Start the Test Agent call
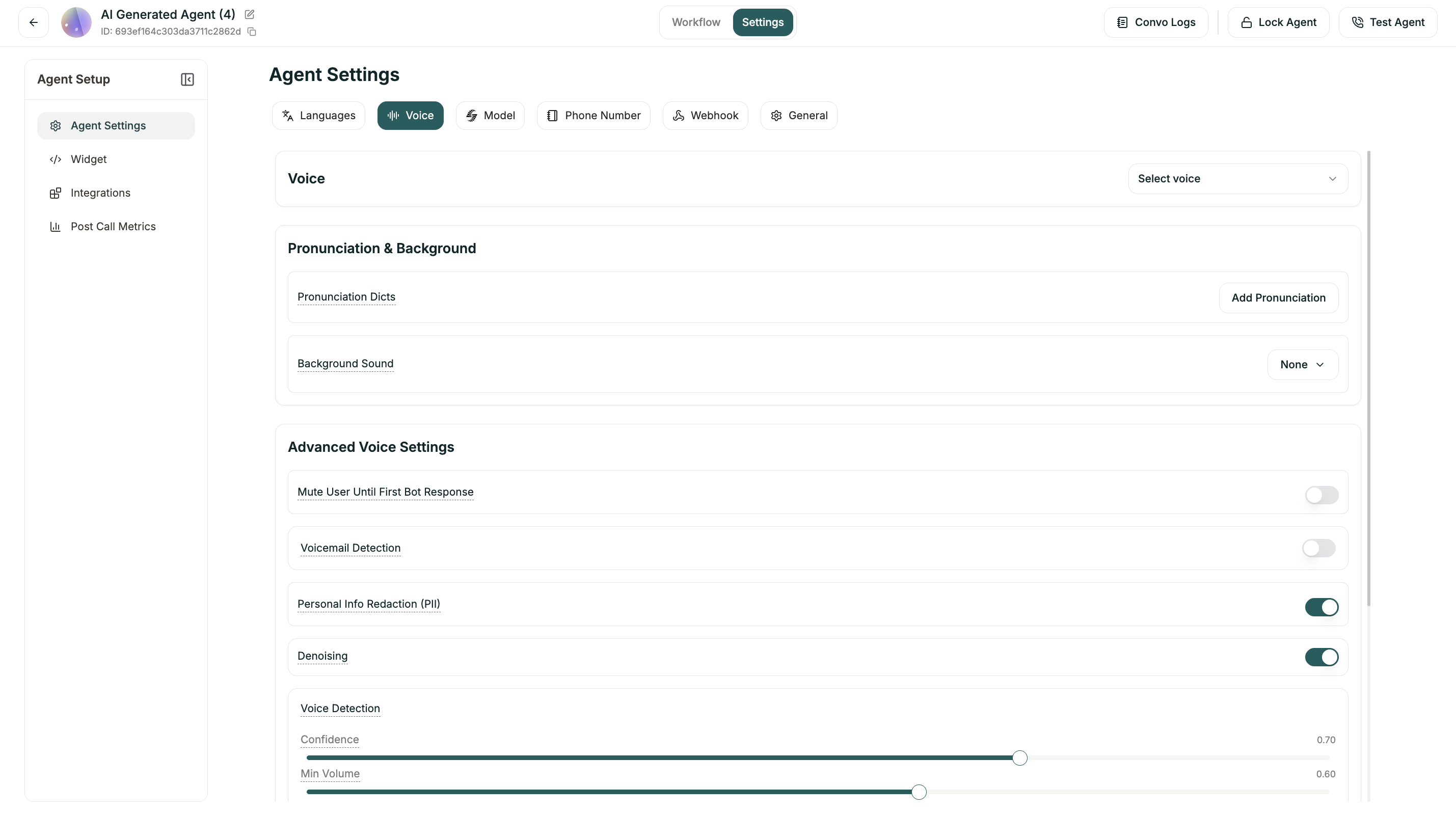The image size is (1456, 813). [1388, 22]
